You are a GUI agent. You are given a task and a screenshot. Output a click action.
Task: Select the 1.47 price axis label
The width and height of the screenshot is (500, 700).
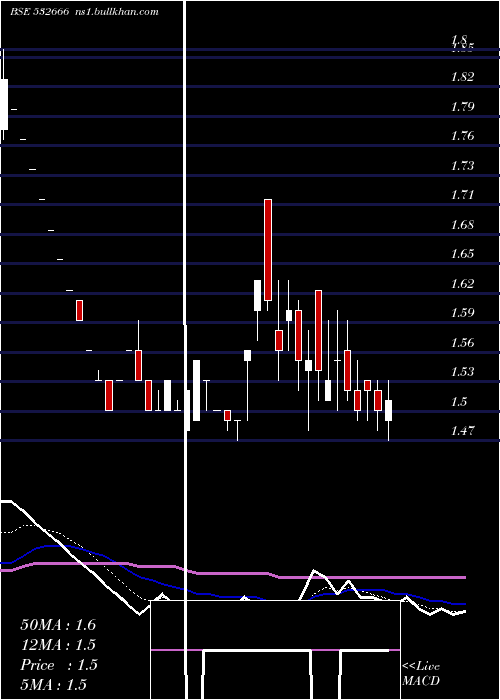[x=462, y=431]
